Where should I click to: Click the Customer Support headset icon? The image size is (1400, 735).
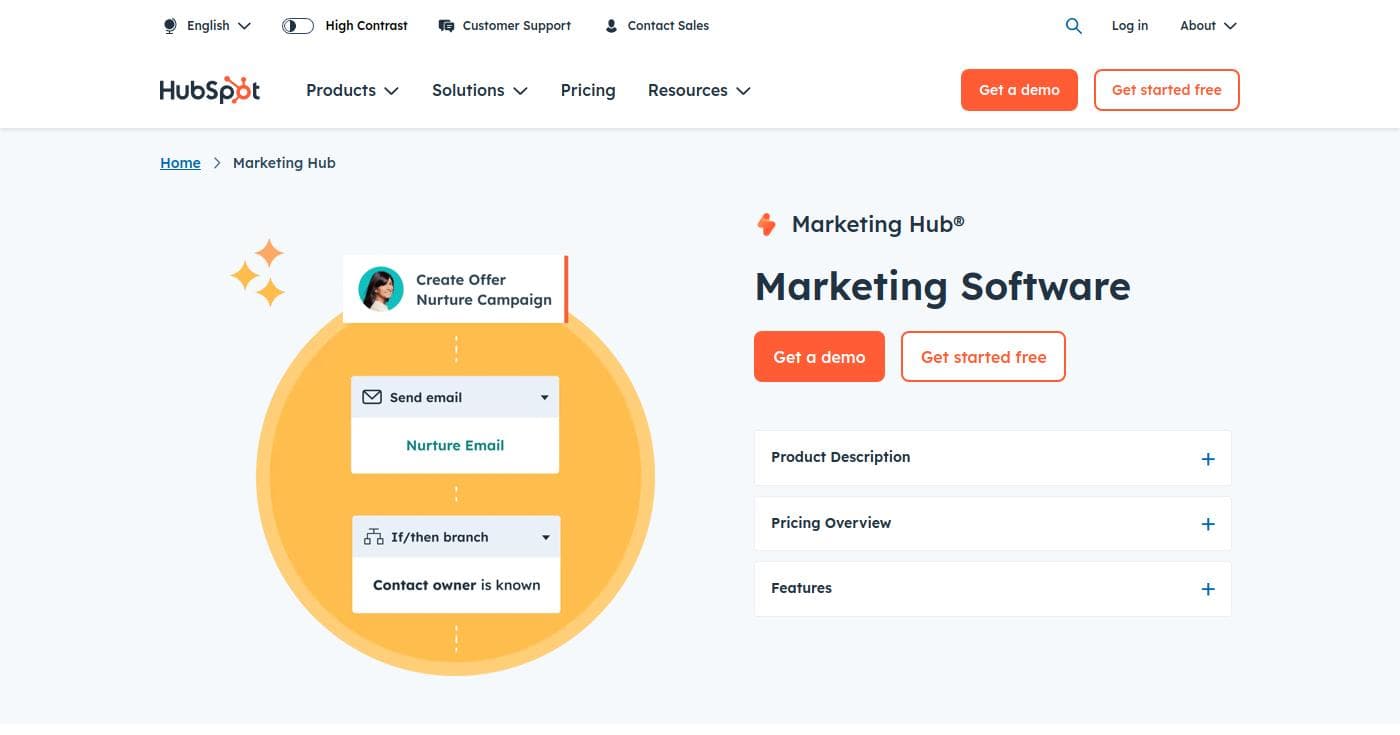pos(446,25)
